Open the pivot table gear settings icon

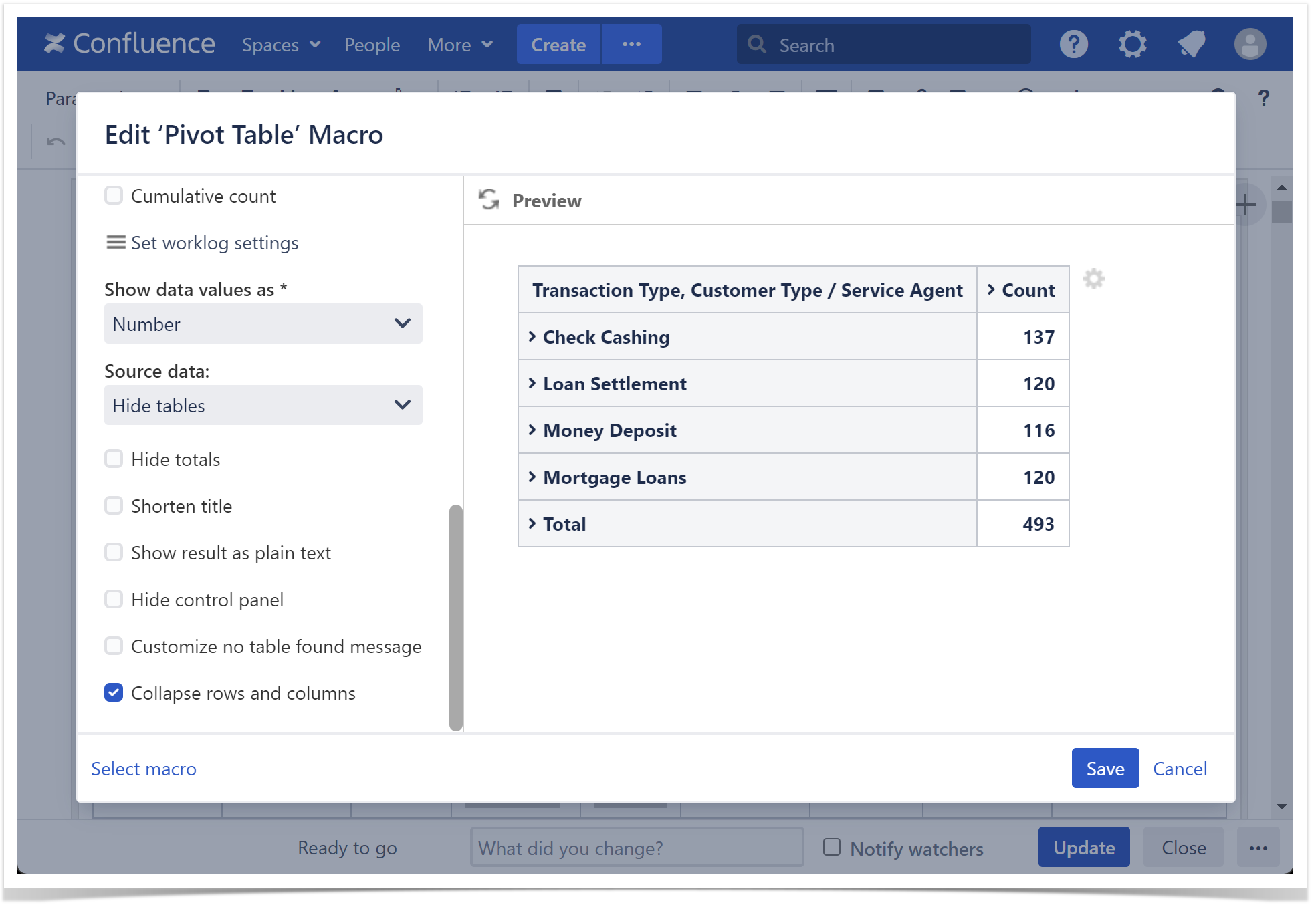click(1093, 279)
